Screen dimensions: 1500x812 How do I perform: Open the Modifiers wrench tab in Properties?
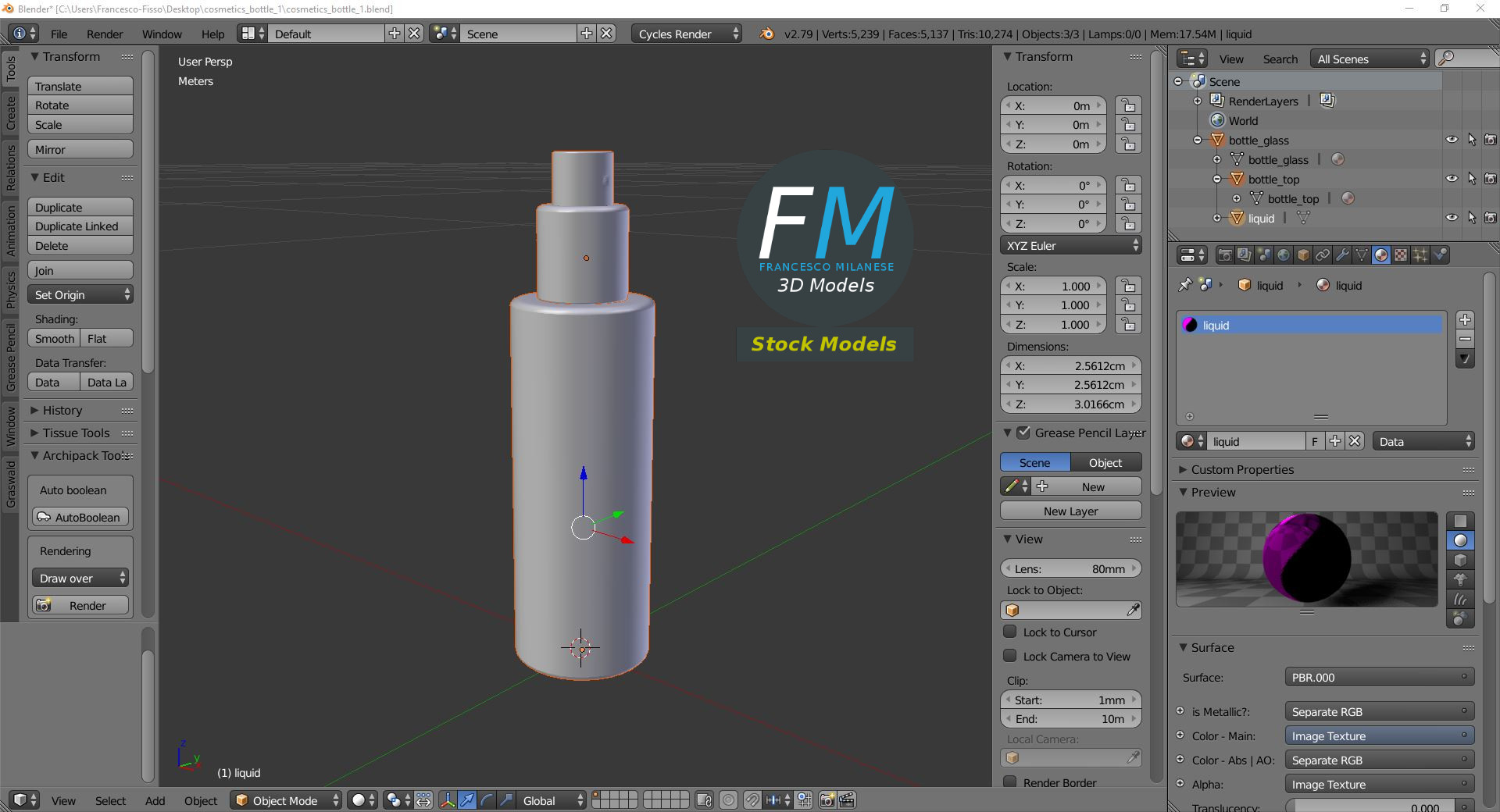[x=1342, y=255]
